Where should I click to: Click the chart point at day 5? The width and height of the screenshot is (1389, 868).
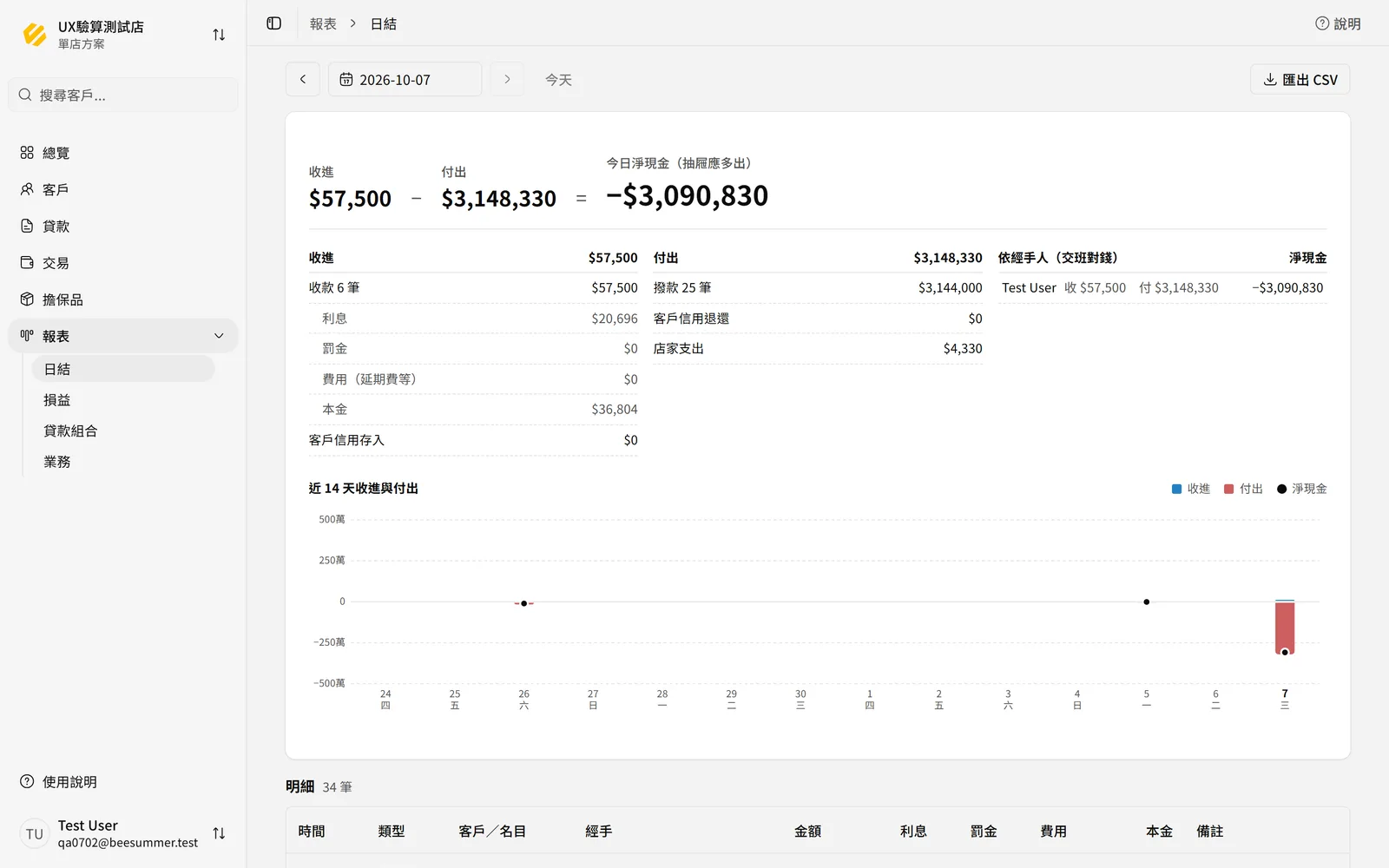tap(1147, 602)
